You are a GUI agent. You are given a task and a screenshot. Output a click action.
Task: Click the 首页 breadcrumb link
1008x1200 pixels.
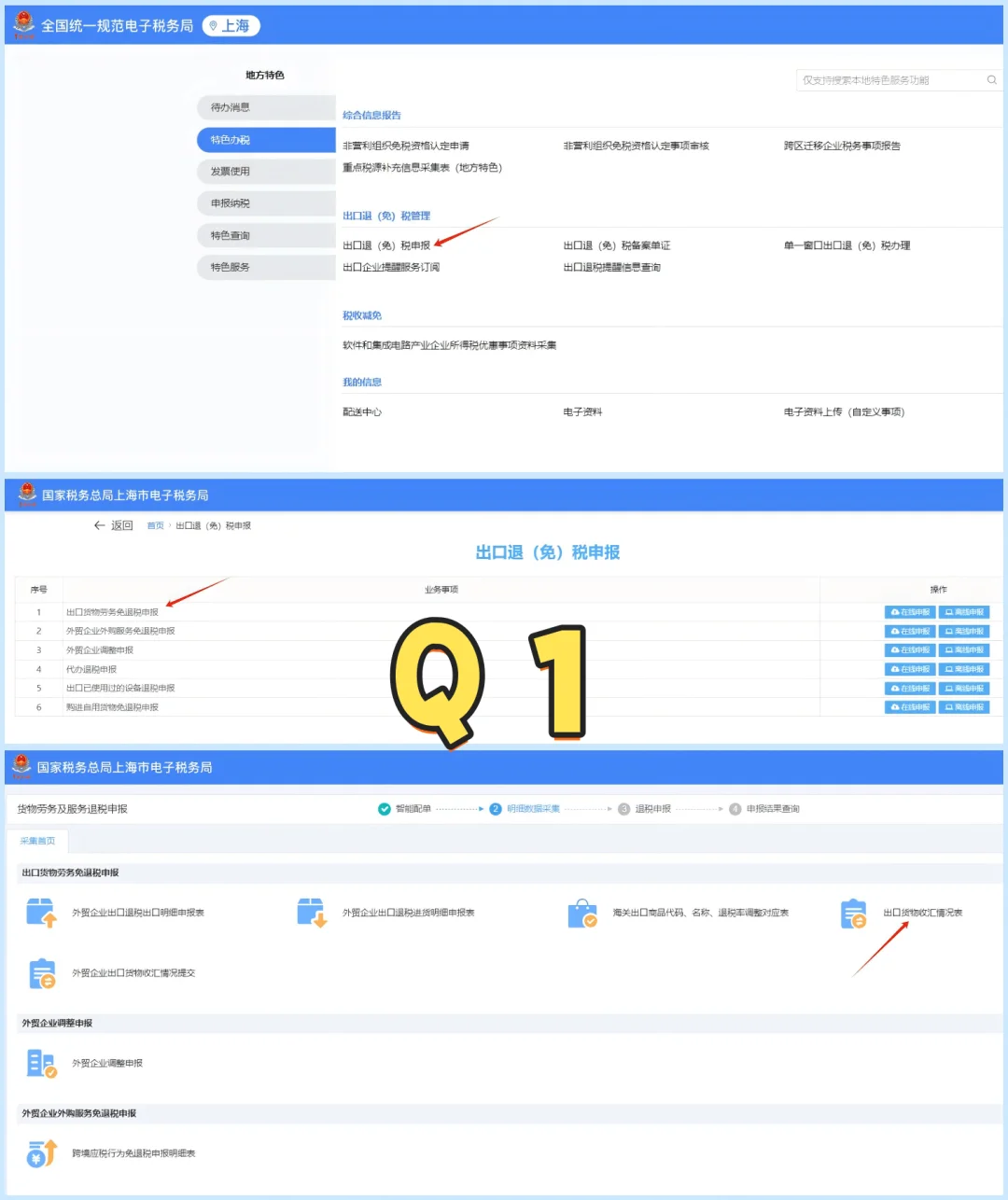click(x=155, y=526)
